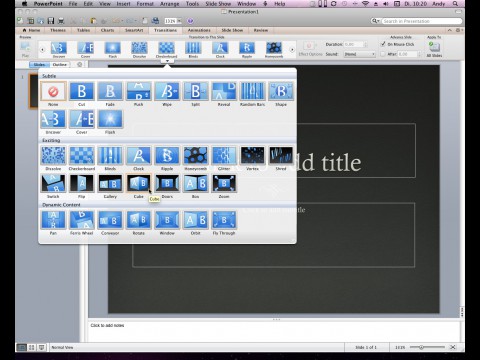The height and width of the screenshot is (360, 480).
Task: Select the None transition
Action: pyautogui.click(x=53, y=91)
